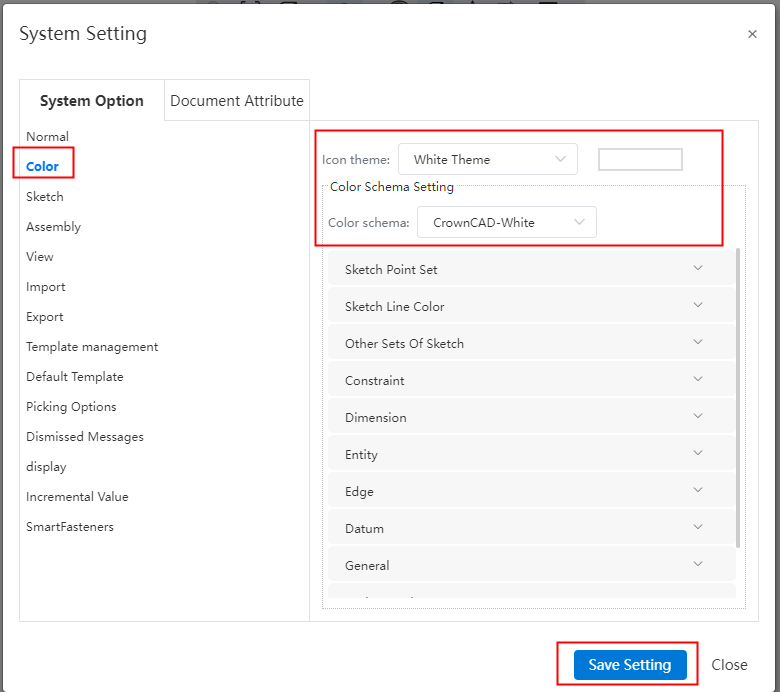Click the Close button
The height and width of the screenshot is (692, 780).
(x=729, y=665)
